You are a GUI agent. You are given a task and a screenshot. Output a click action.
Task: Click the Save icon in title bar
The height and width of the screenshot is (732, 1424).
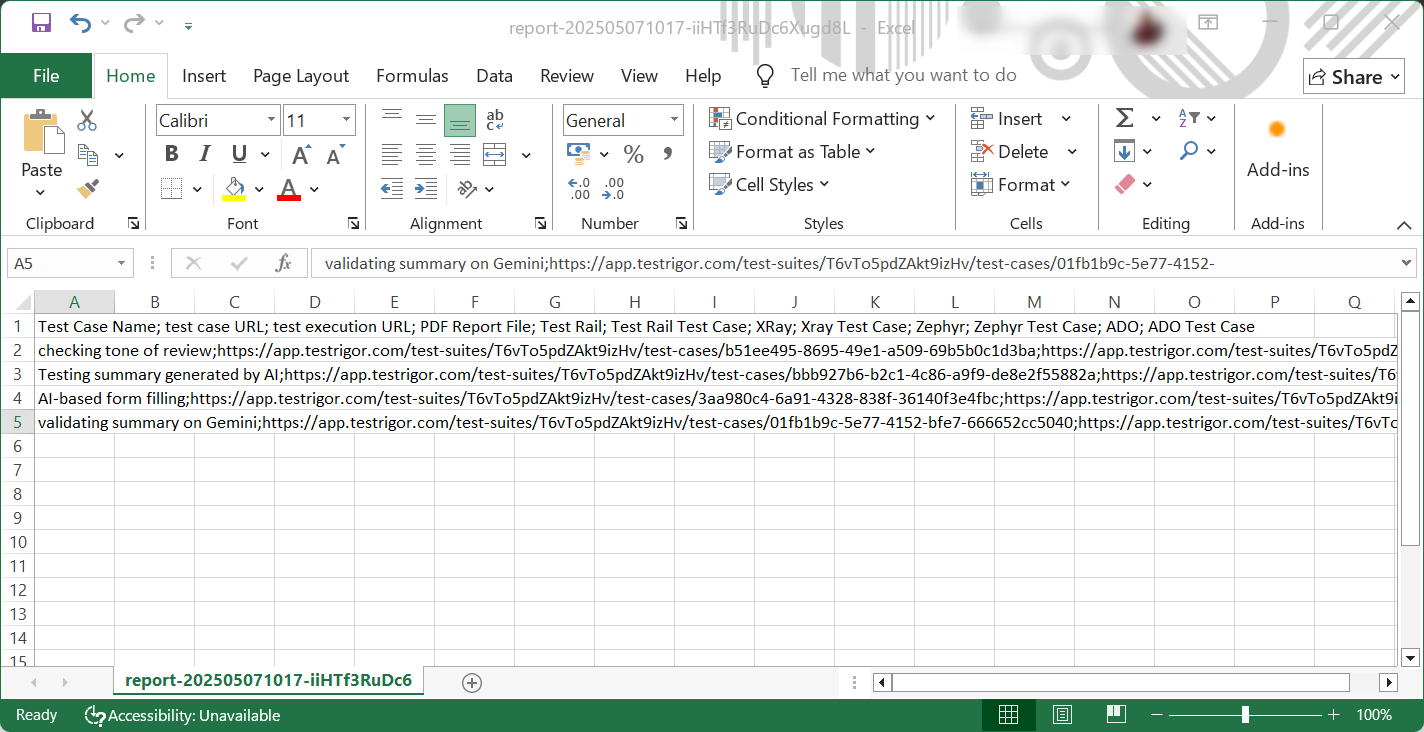coord(41,23)
